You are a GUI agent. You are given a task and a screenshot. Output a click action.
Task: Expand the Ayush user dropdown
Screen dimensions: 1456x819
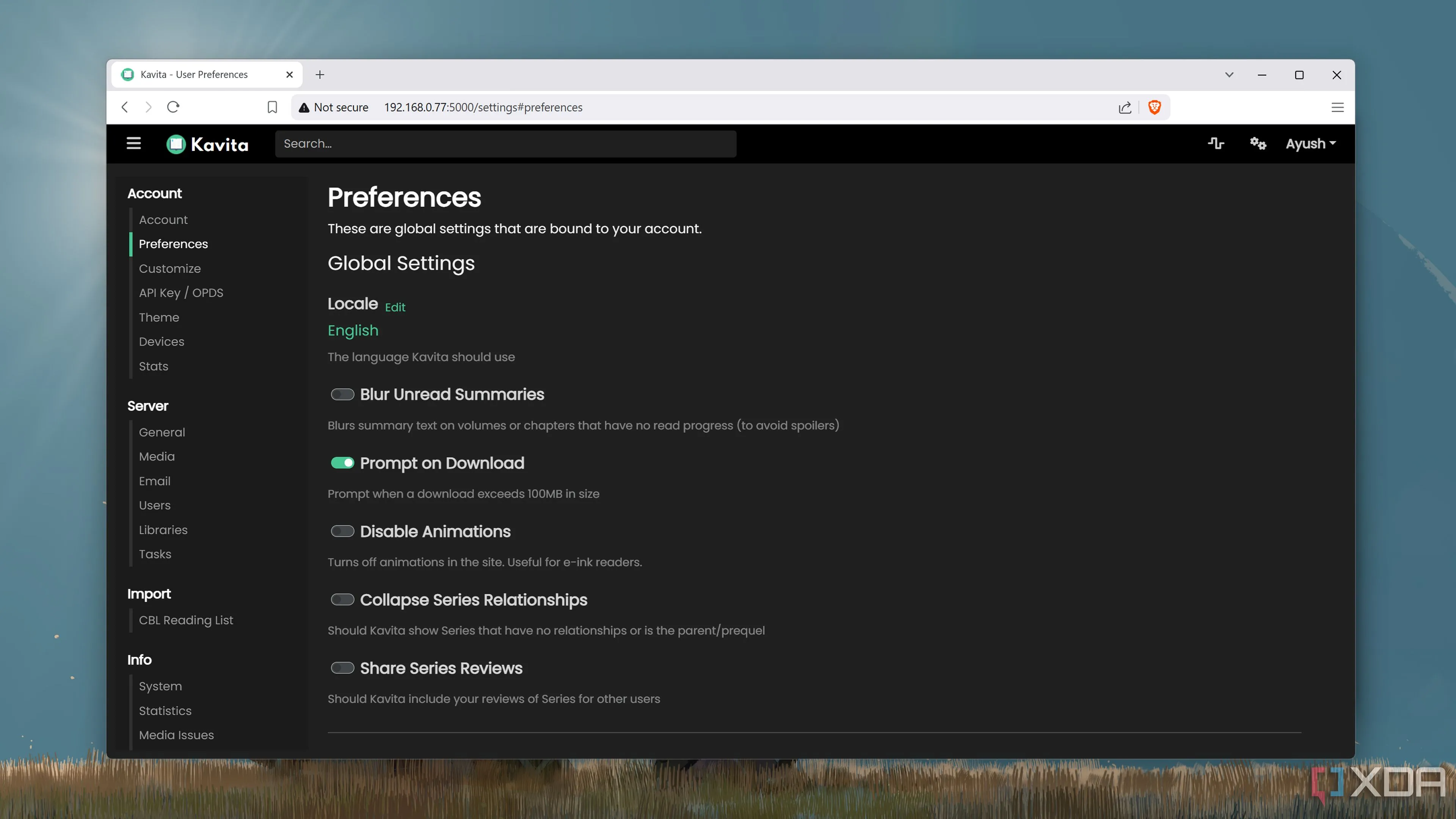pyautogui.click(x=1311, y=144)
